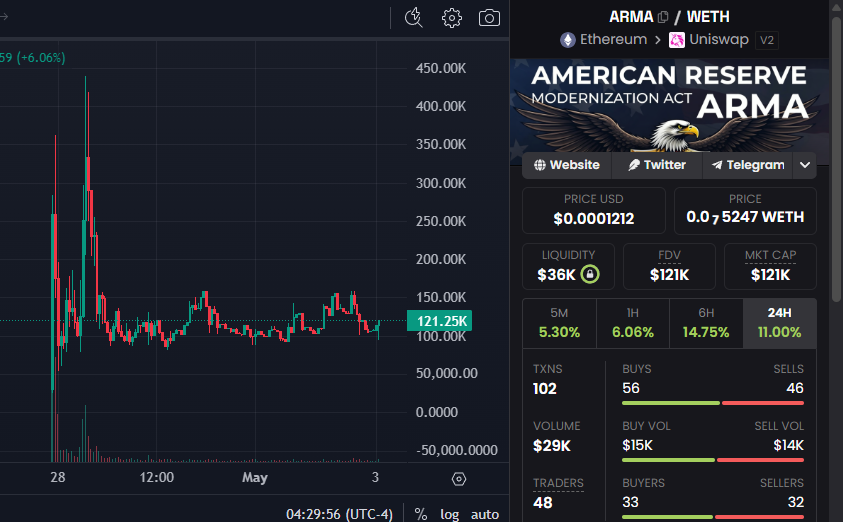Click the 12:00 label on time axis

click(156, 477)
